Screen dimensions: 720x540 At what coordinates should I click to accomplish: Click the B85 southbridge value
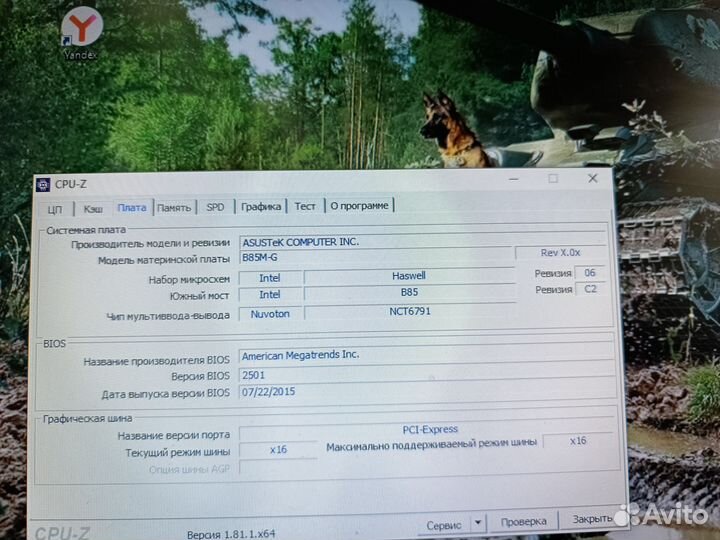pos(409,292)
